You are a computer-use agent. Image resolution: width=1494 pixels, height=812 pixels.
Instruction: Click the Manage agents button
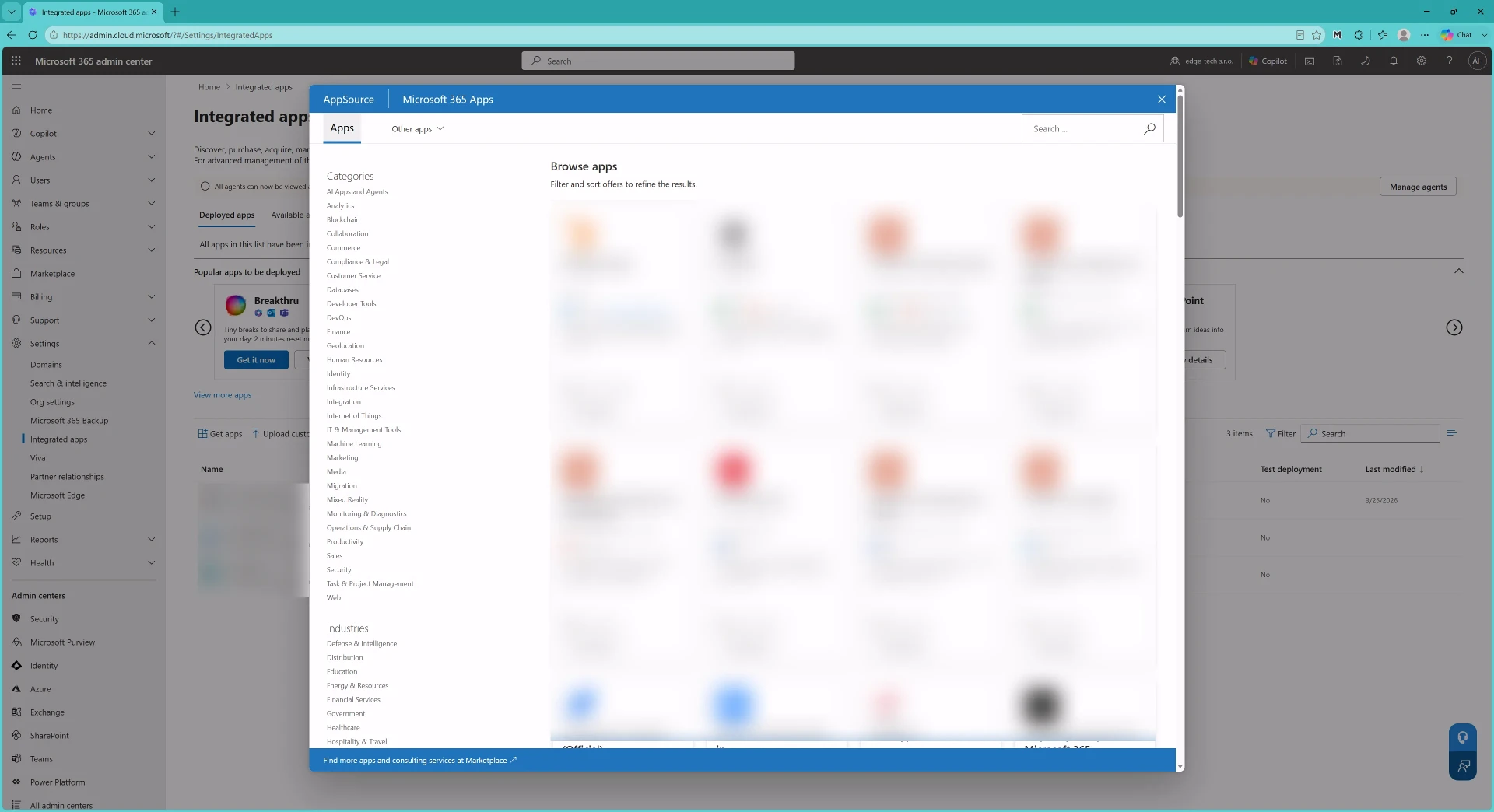[1418, 187]
